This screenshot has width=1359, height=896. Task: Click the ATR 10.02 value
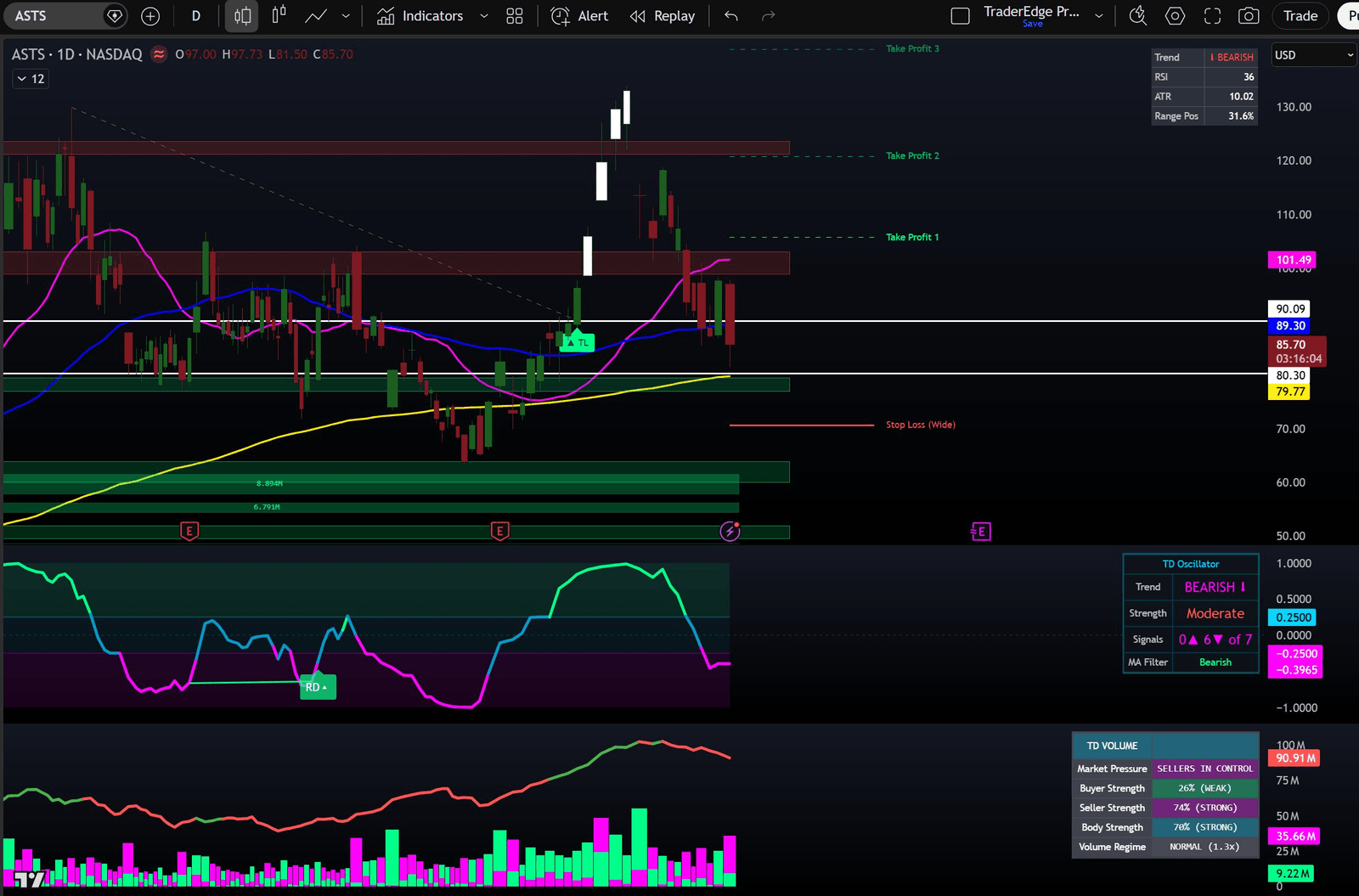click(1231, 96)
